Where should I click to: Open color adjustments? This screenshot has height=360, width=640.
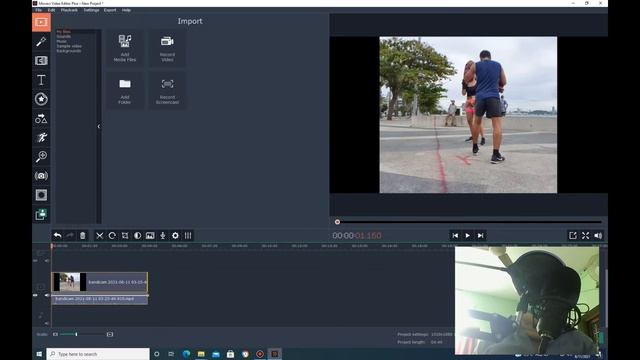pyautogui.click(x=138, y=236)
